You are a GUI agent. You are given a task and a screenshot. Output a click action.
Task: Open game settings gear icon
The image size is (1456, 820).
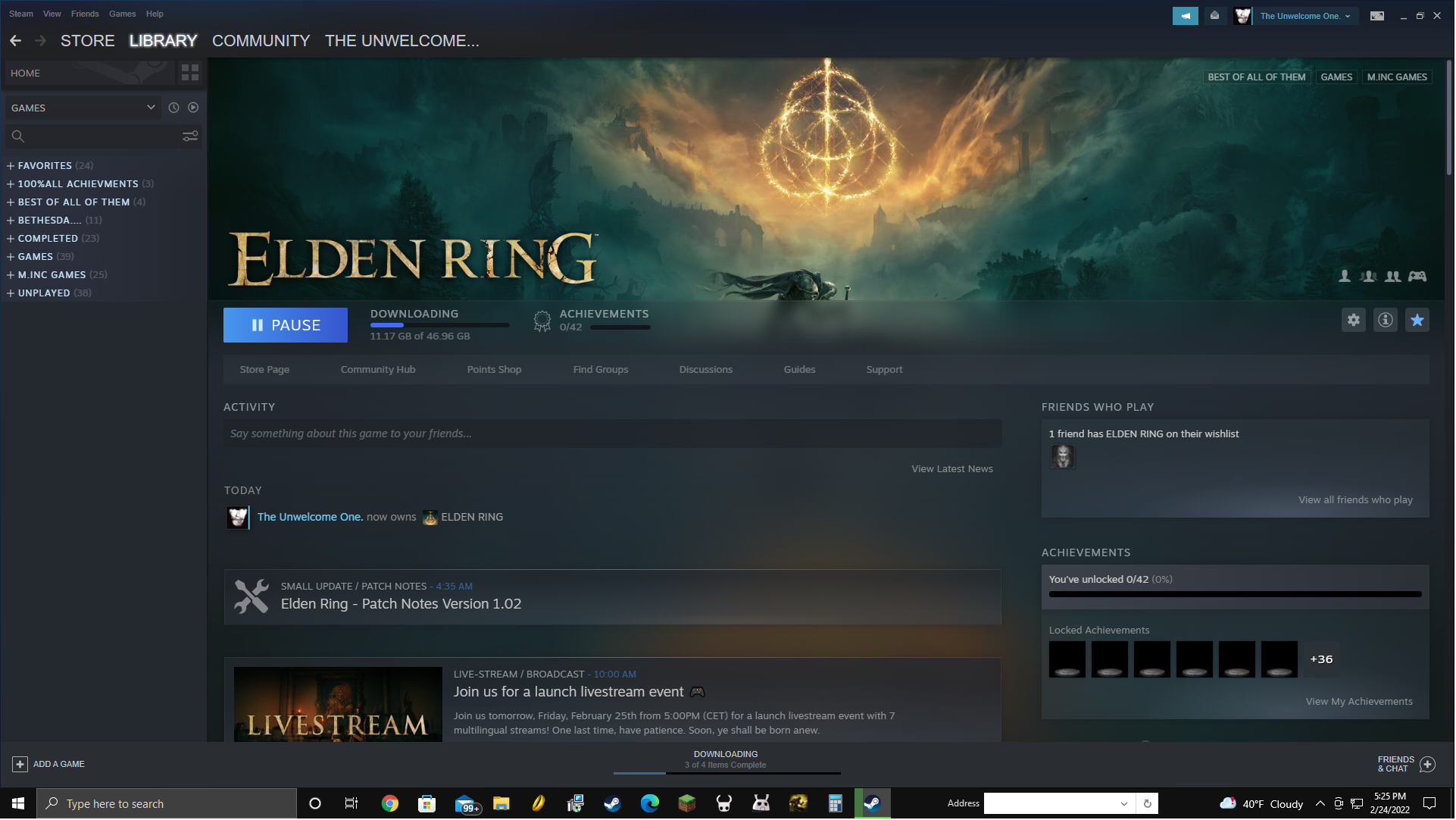pyautogui.click(x=1354, y=321)
